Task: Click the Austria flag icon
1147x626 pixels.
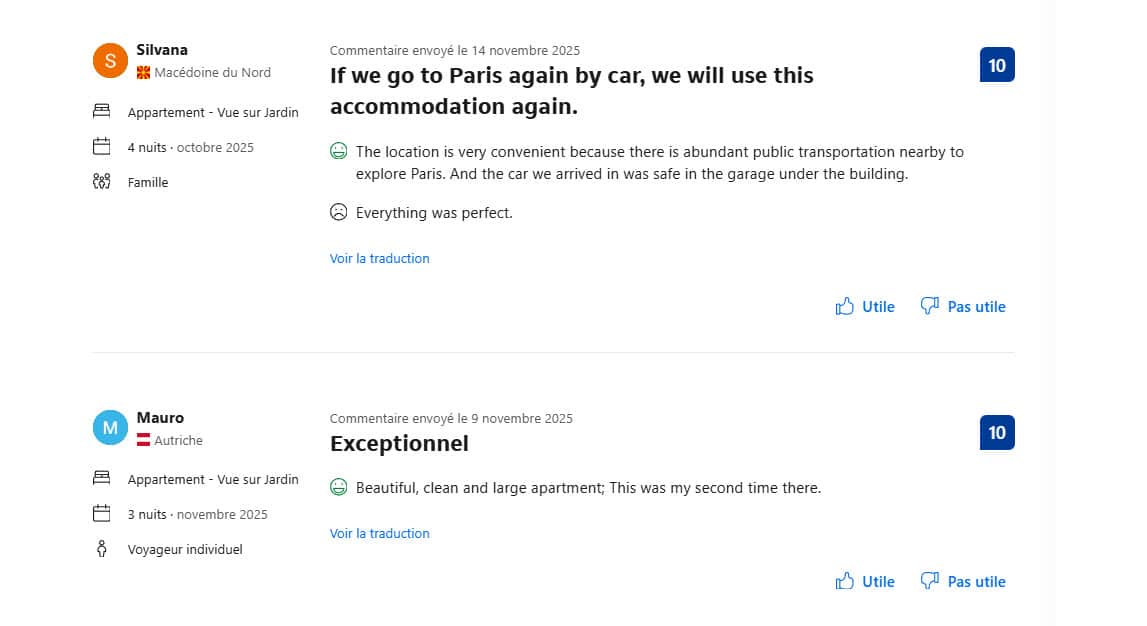Action: point(143,440)
